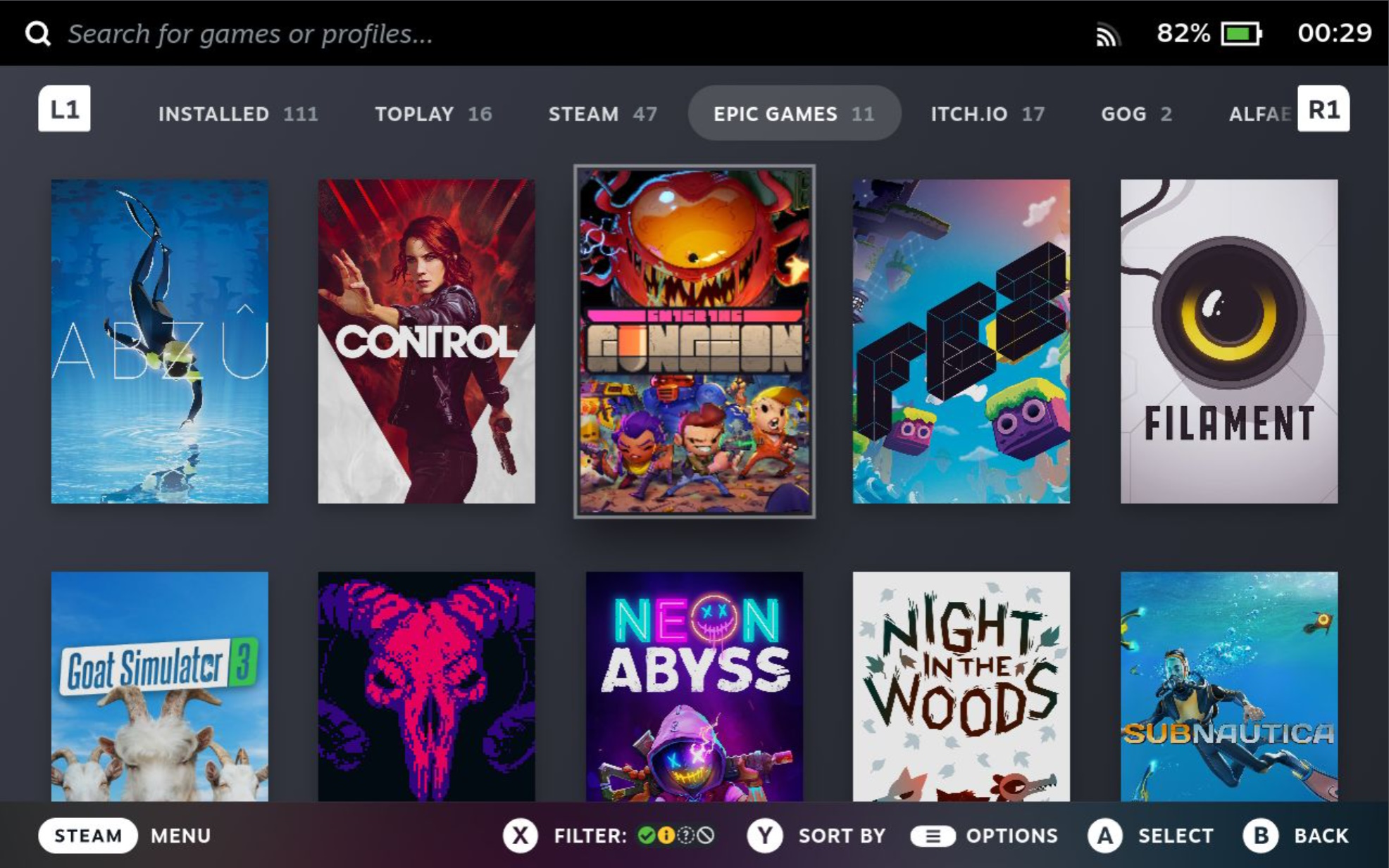Click the options menu button glyph
The width and height of the screenshot is (1389, 868).
point(933,836)
